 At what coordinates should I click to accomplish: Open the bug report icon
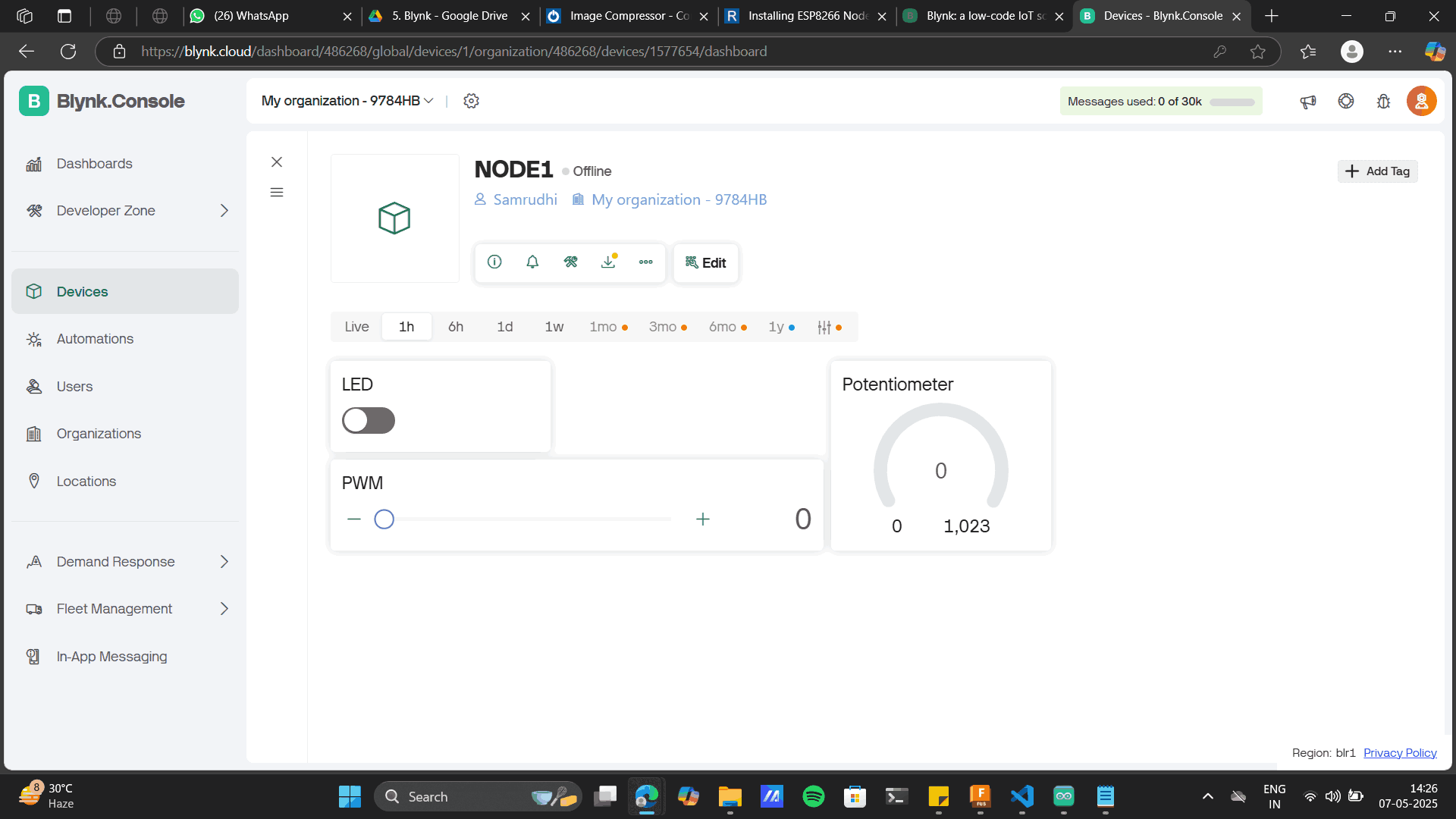coord(1383,101)
